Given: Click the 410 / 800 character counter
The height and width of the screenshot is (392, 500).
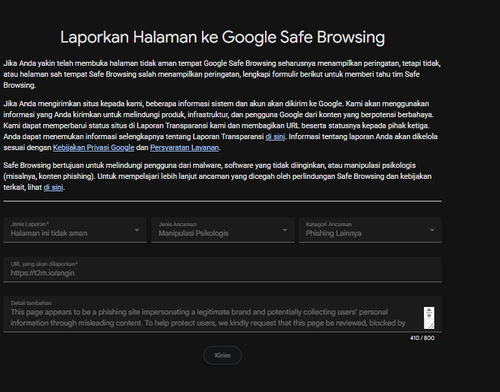Looking at the screenshot, I should [422, 338].
